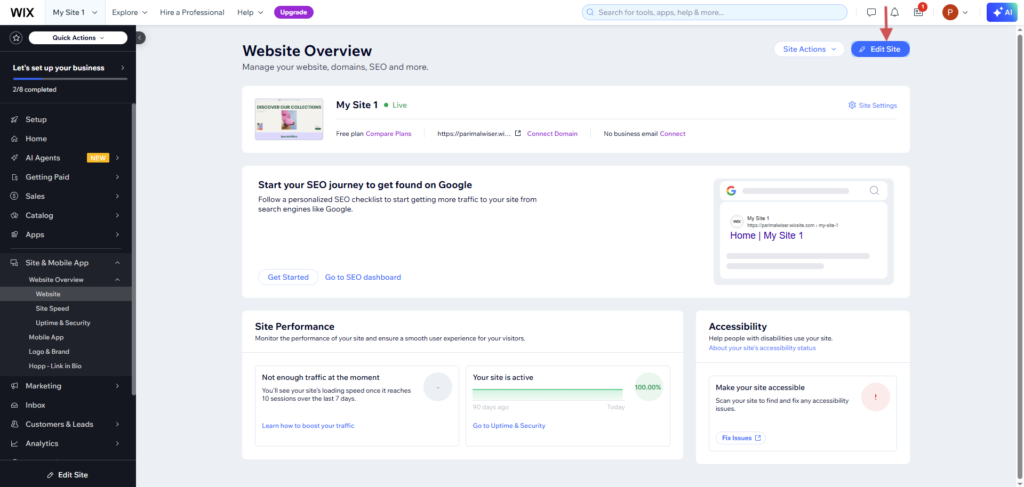The image size is (1024, 487).
Task: Open the Site Actions dropdown
Action: [x=809, y=48]
